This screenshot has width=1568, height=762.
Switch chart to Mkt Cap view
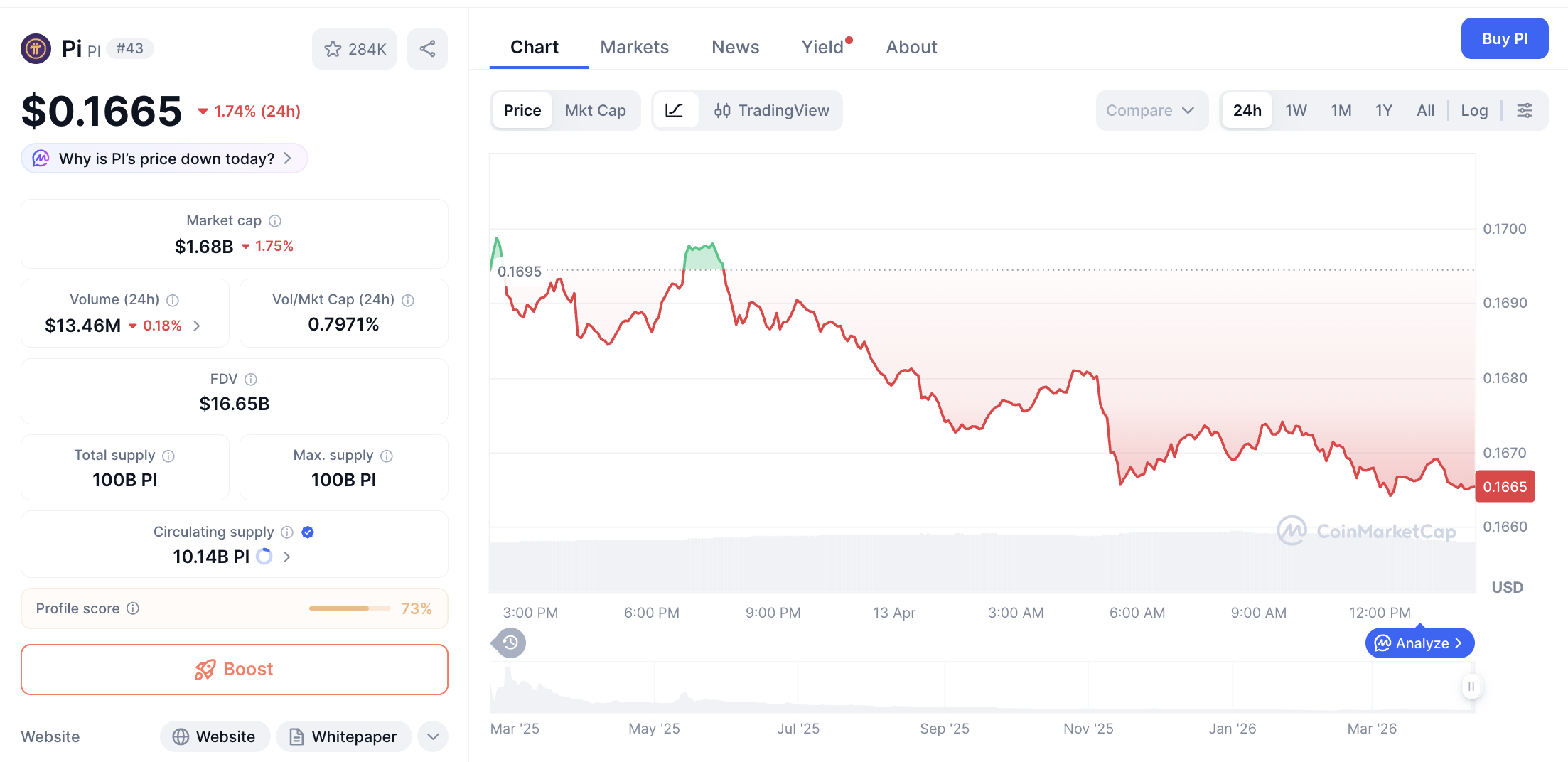(x=596, y=110)
